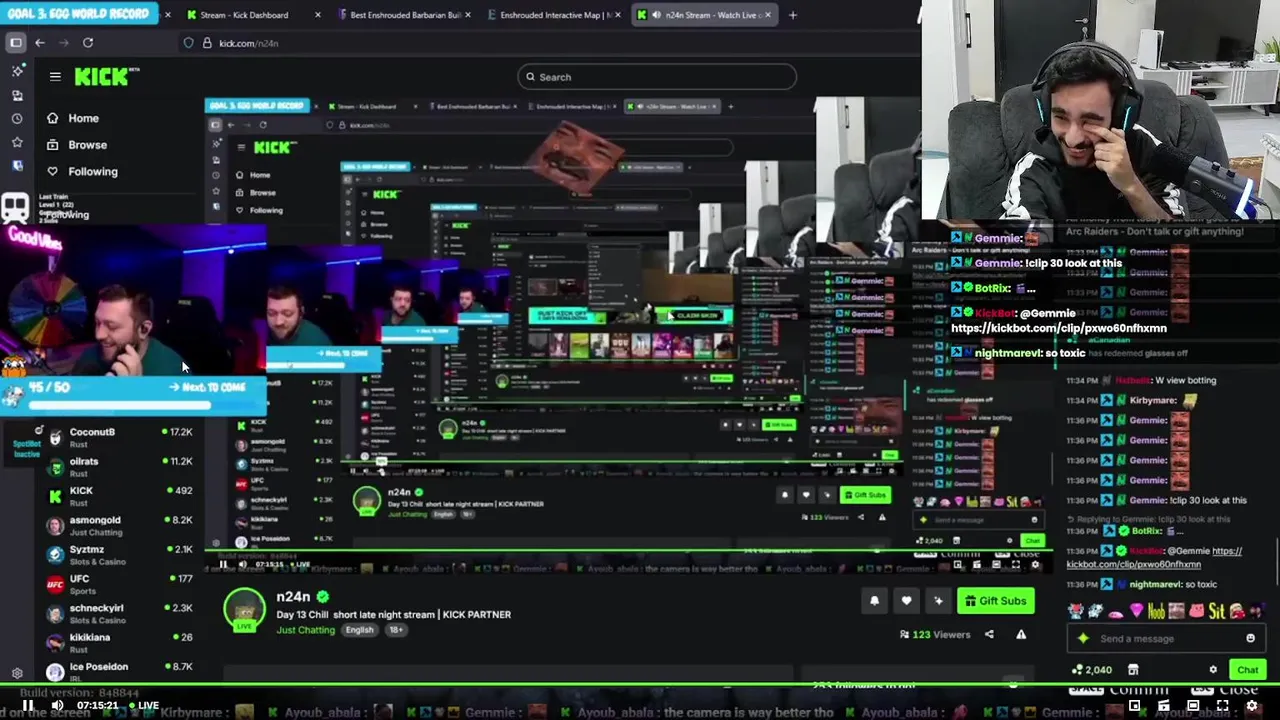This screenshot has width=1280, height=720.
Task: Open a new browser tab
Action: click(792, 15)
